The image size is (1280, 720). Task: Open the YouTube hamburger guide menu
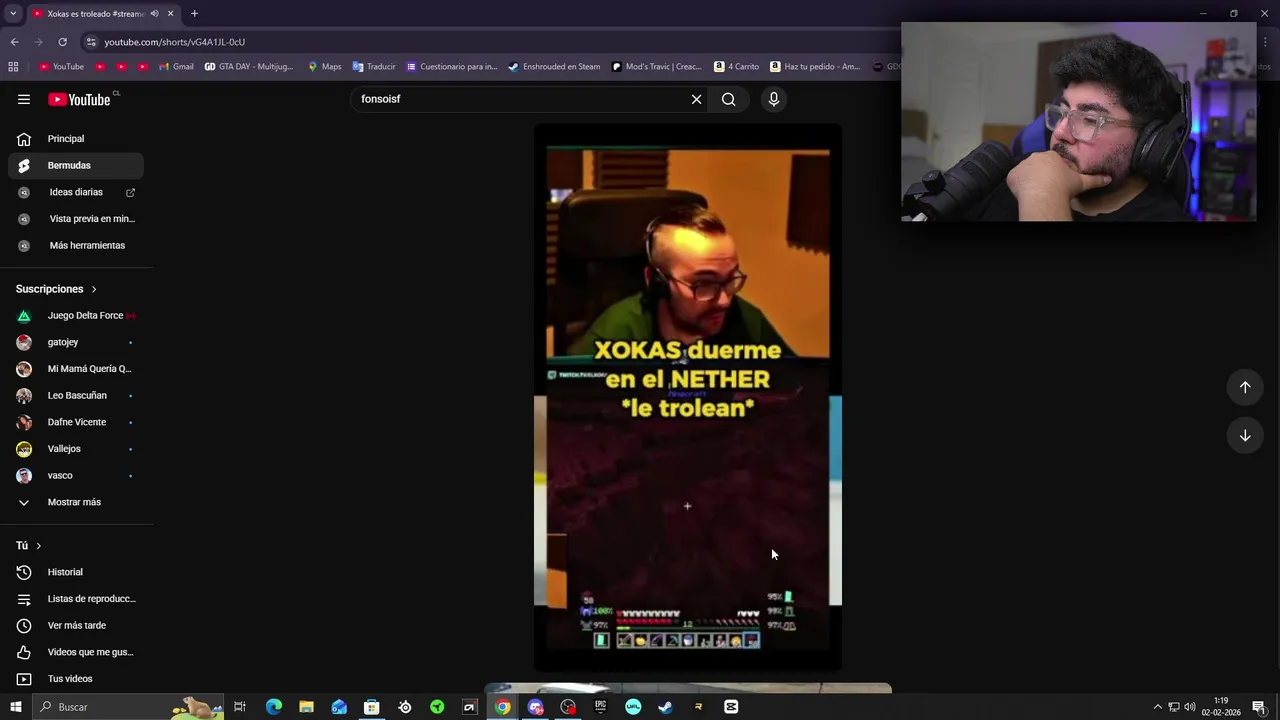[x=24, y=99]
